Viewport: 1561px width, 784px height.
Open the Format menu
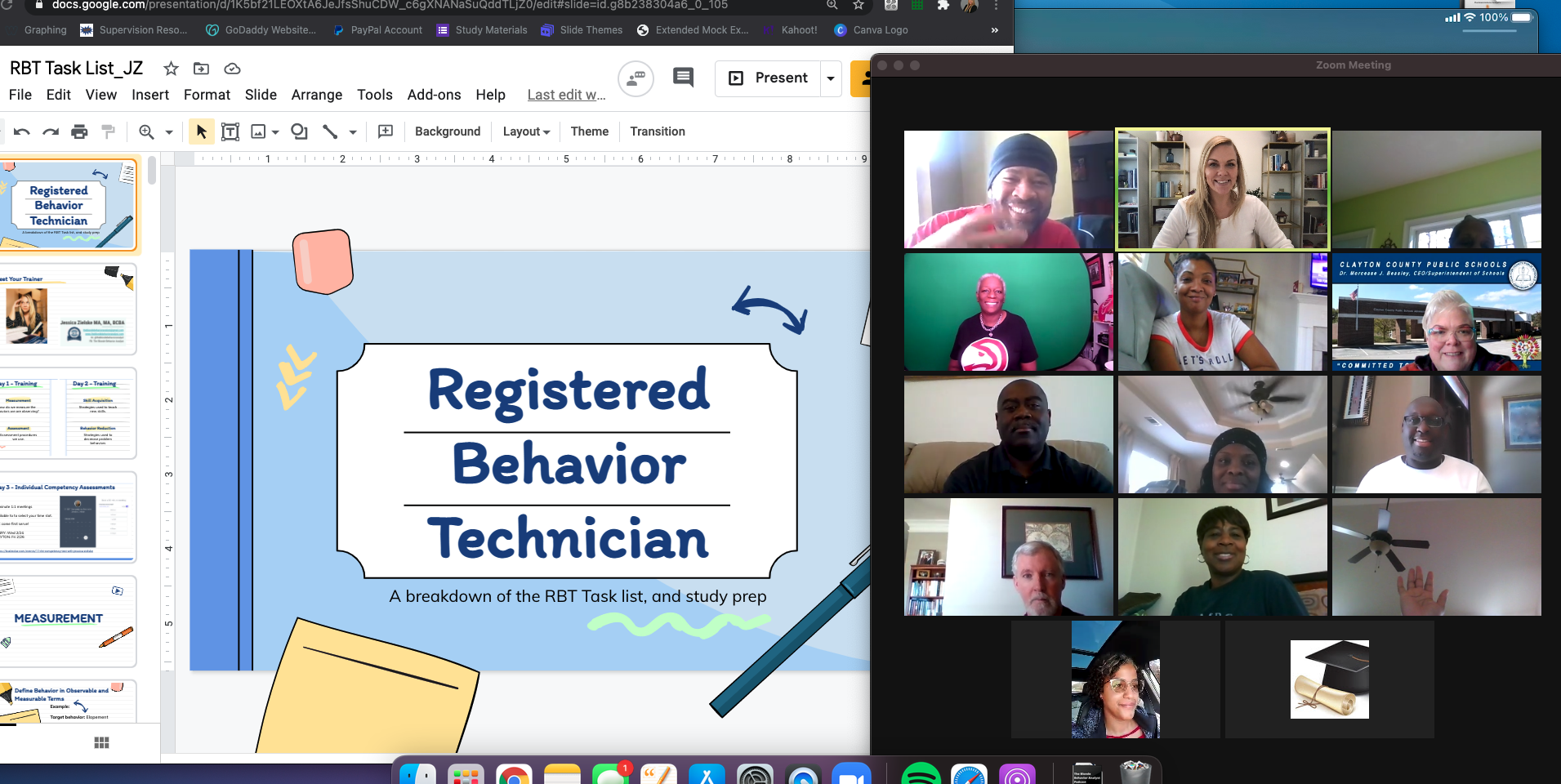pos(207,95)
